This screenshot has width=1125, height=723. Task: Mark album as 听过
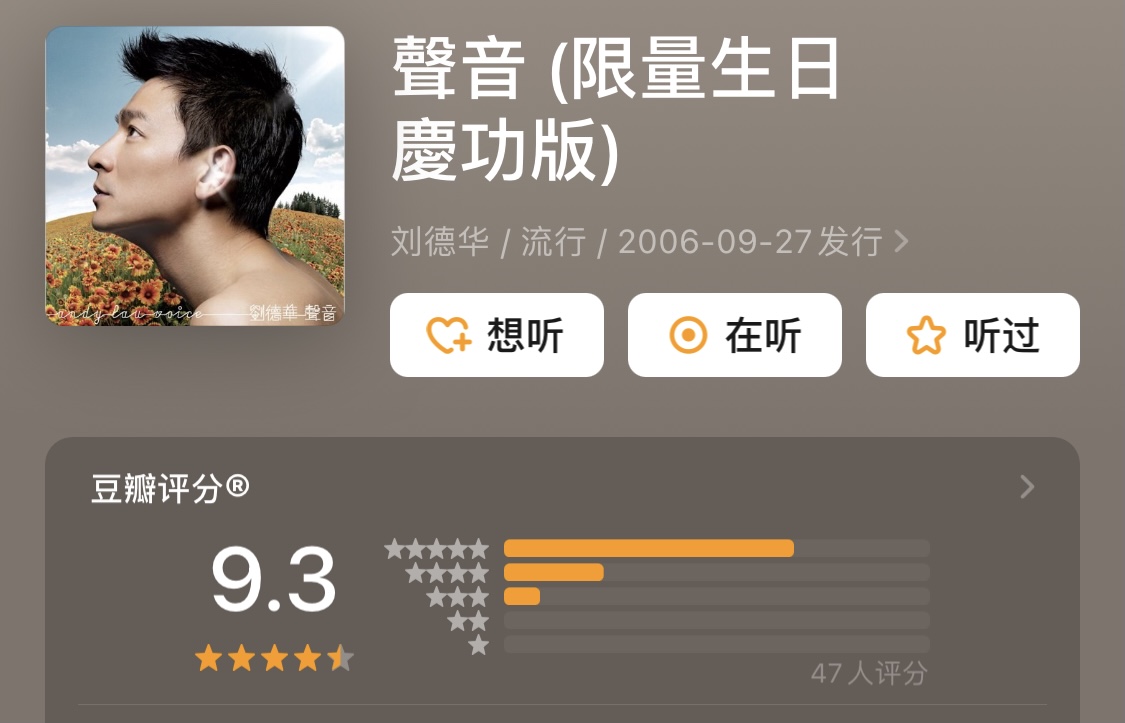pyautogui.click(x=973, y=335)
